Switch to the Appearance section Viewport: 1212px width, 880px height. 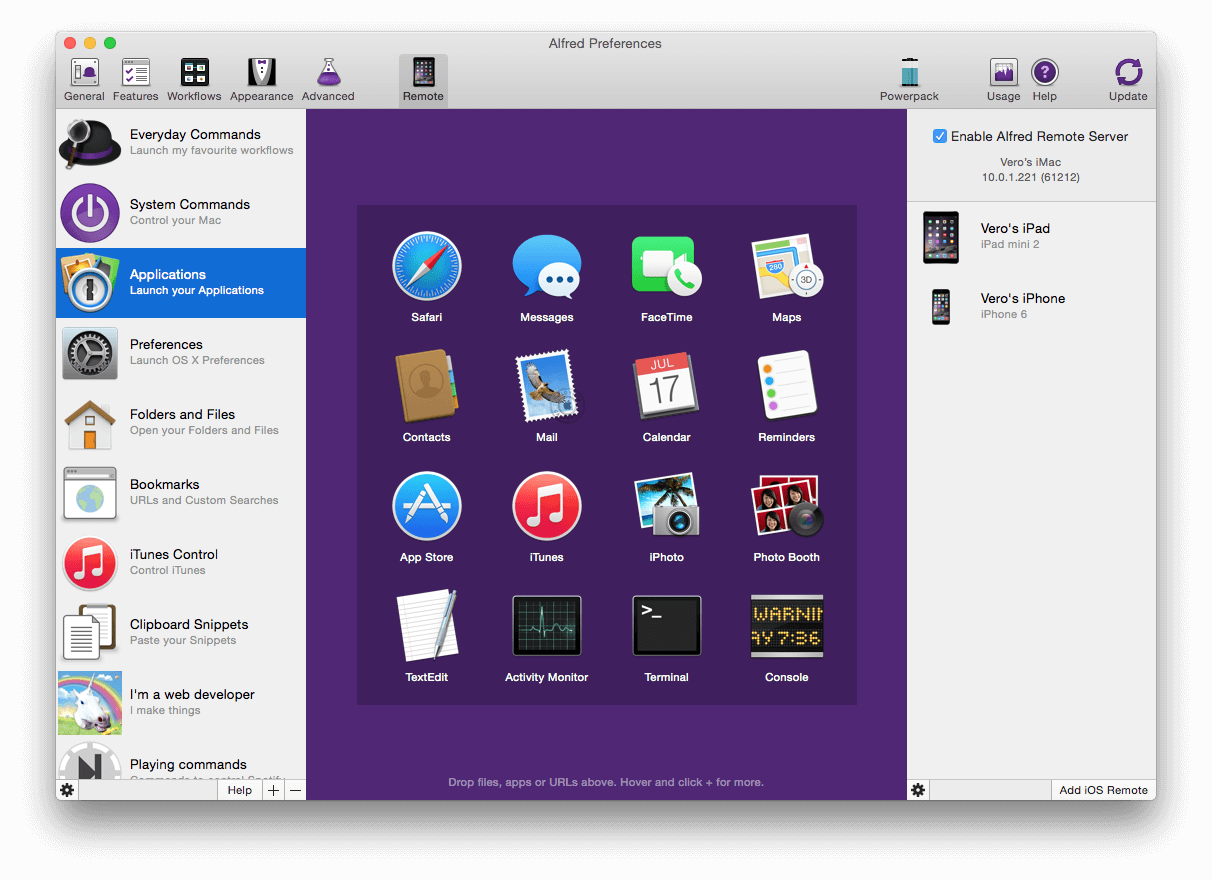(261, 78)
